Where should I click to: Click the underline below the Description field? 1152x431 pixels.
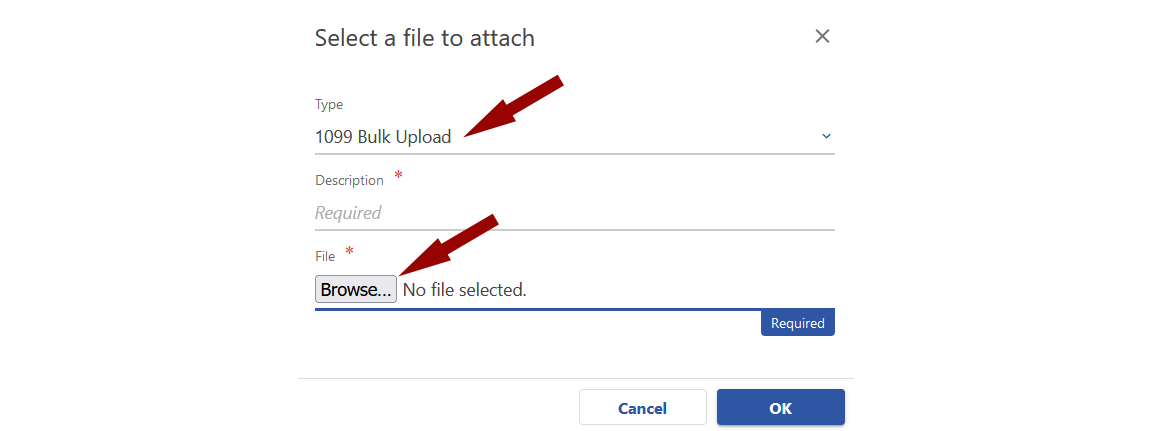(574, 230)
